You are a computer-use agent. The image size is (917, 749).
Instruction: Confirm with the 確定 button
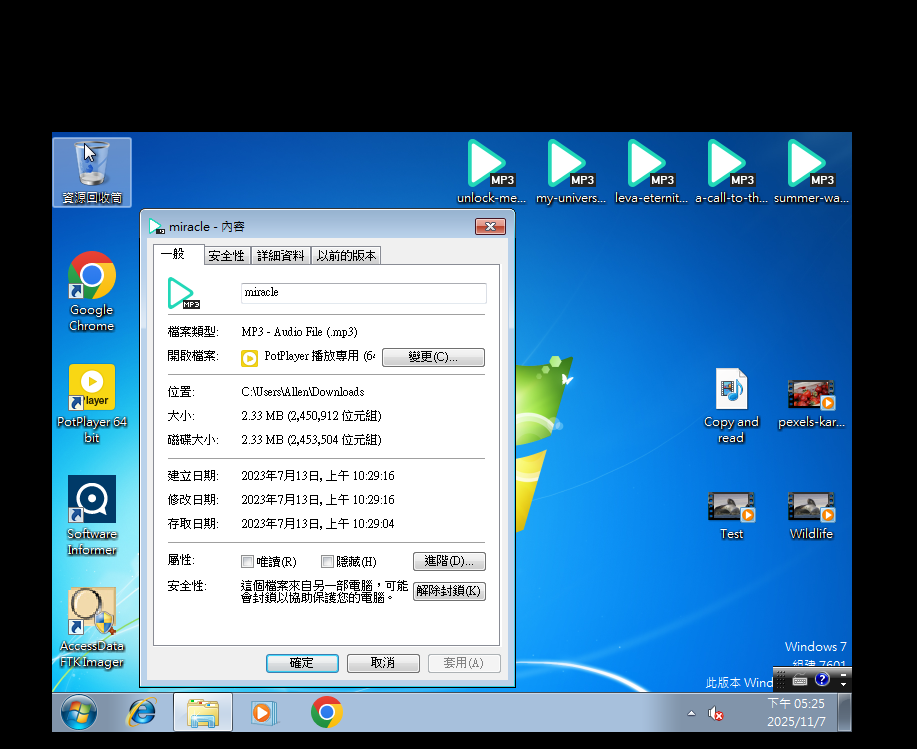pos(302,663)
